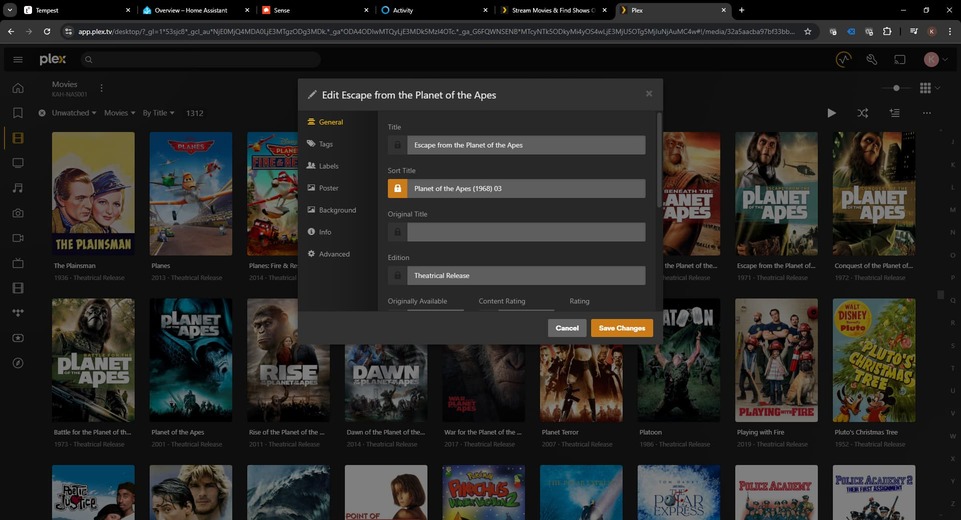Expand the tab search dropdown in browser
This screenshot has height=520, width=961.
pyautogui.click(x=10, y=10)
